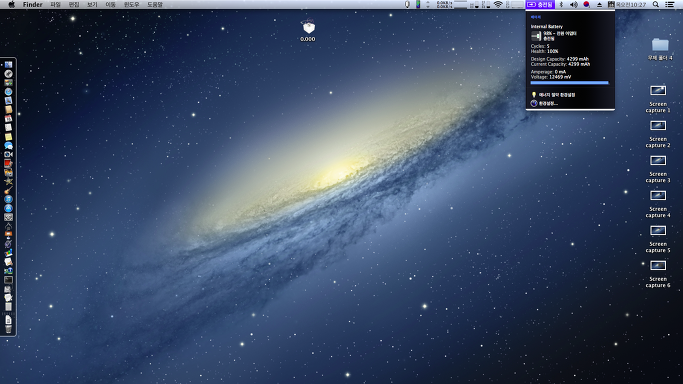Open Mission Control in the dock

[x=8, y=83]
